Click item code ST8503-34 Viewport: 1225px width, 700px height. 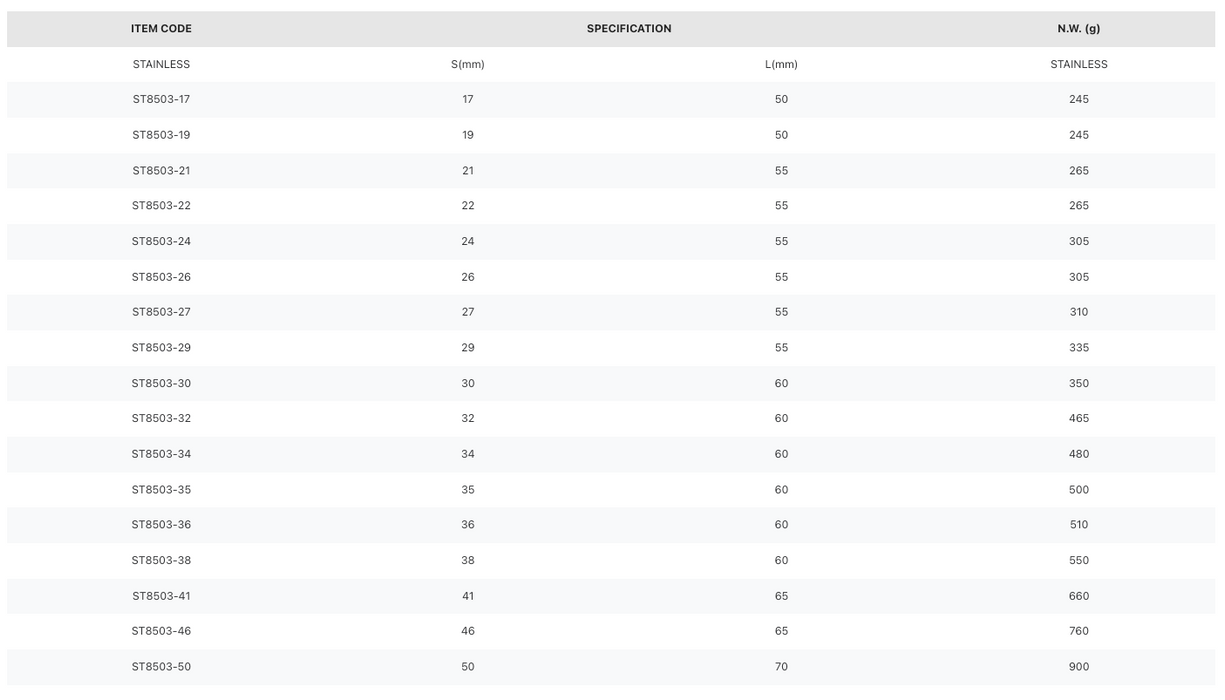(161, 454)
